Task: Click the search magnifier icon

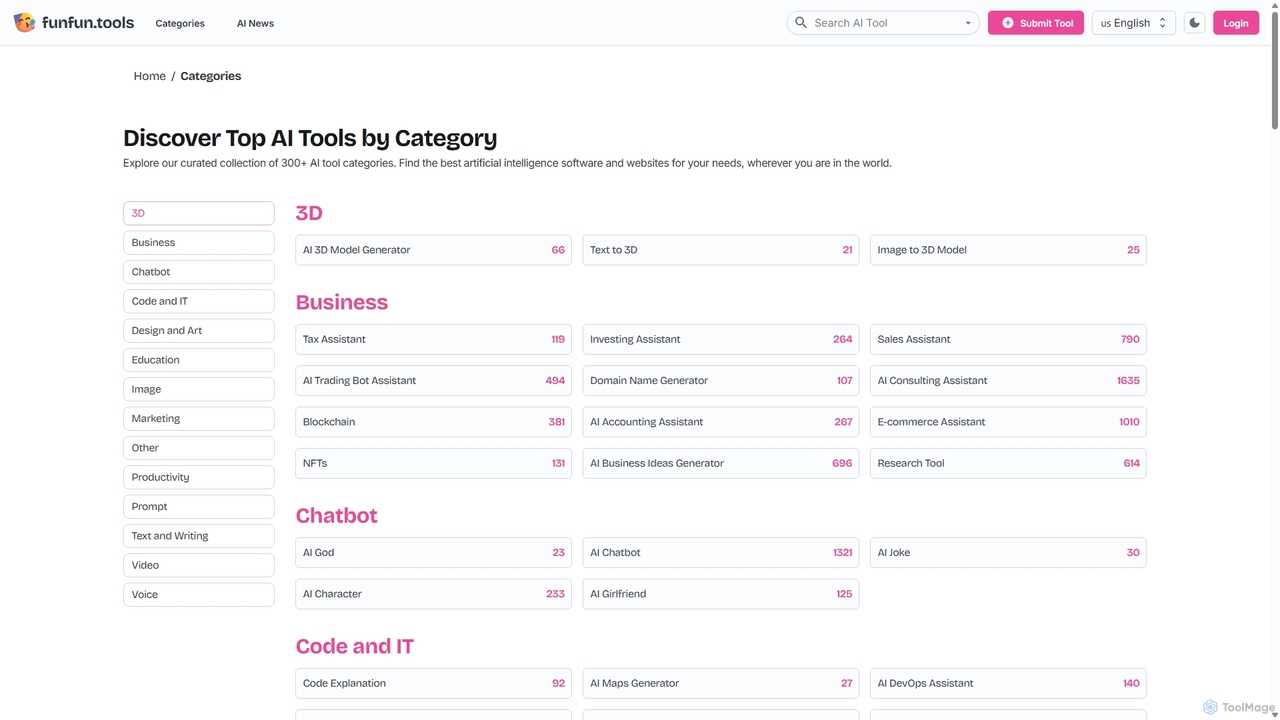Action: coord(801,22)
